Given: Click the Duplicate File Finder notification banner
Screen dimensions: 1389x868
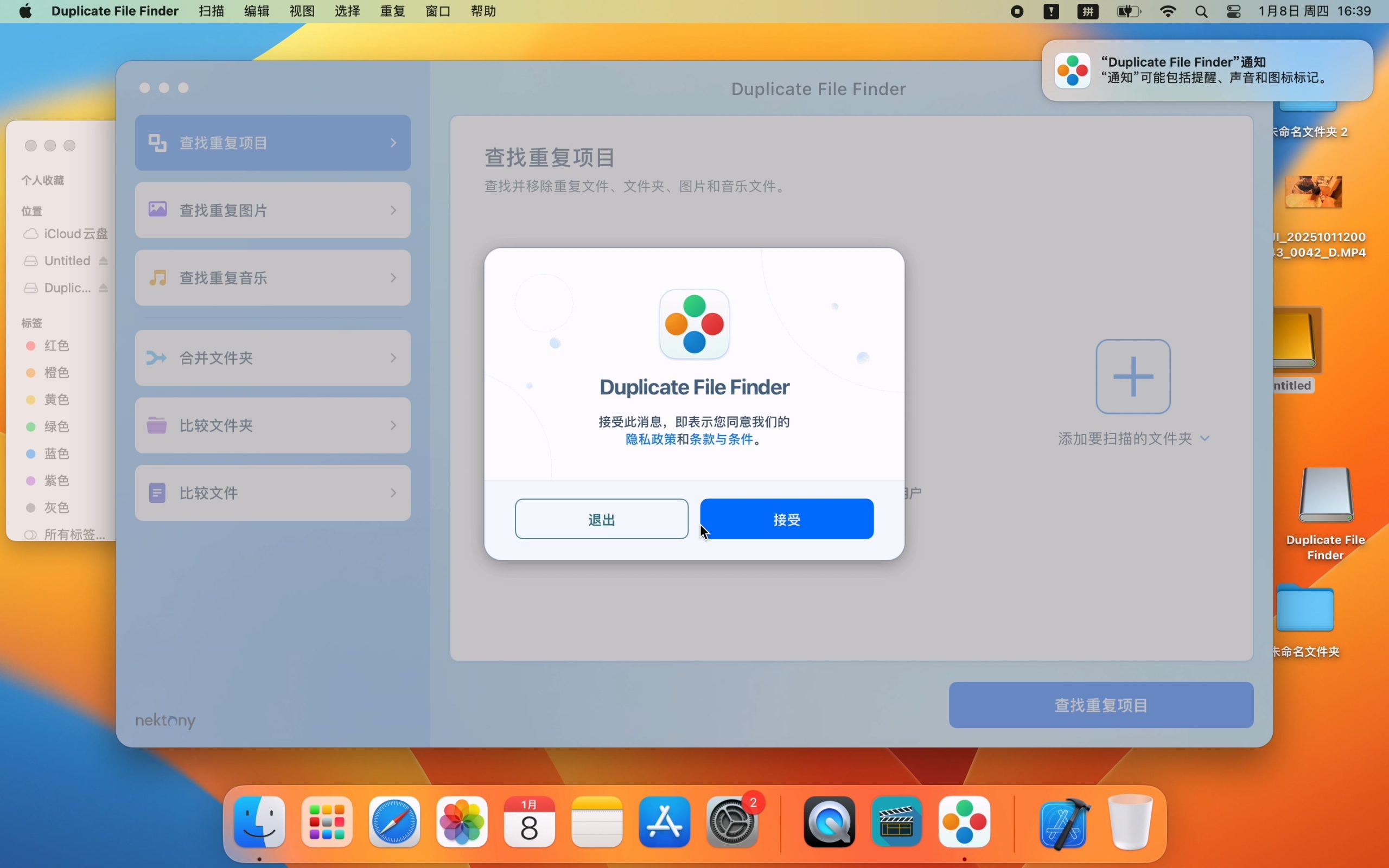Looking at the screenshot, I should coord(1207,70).
